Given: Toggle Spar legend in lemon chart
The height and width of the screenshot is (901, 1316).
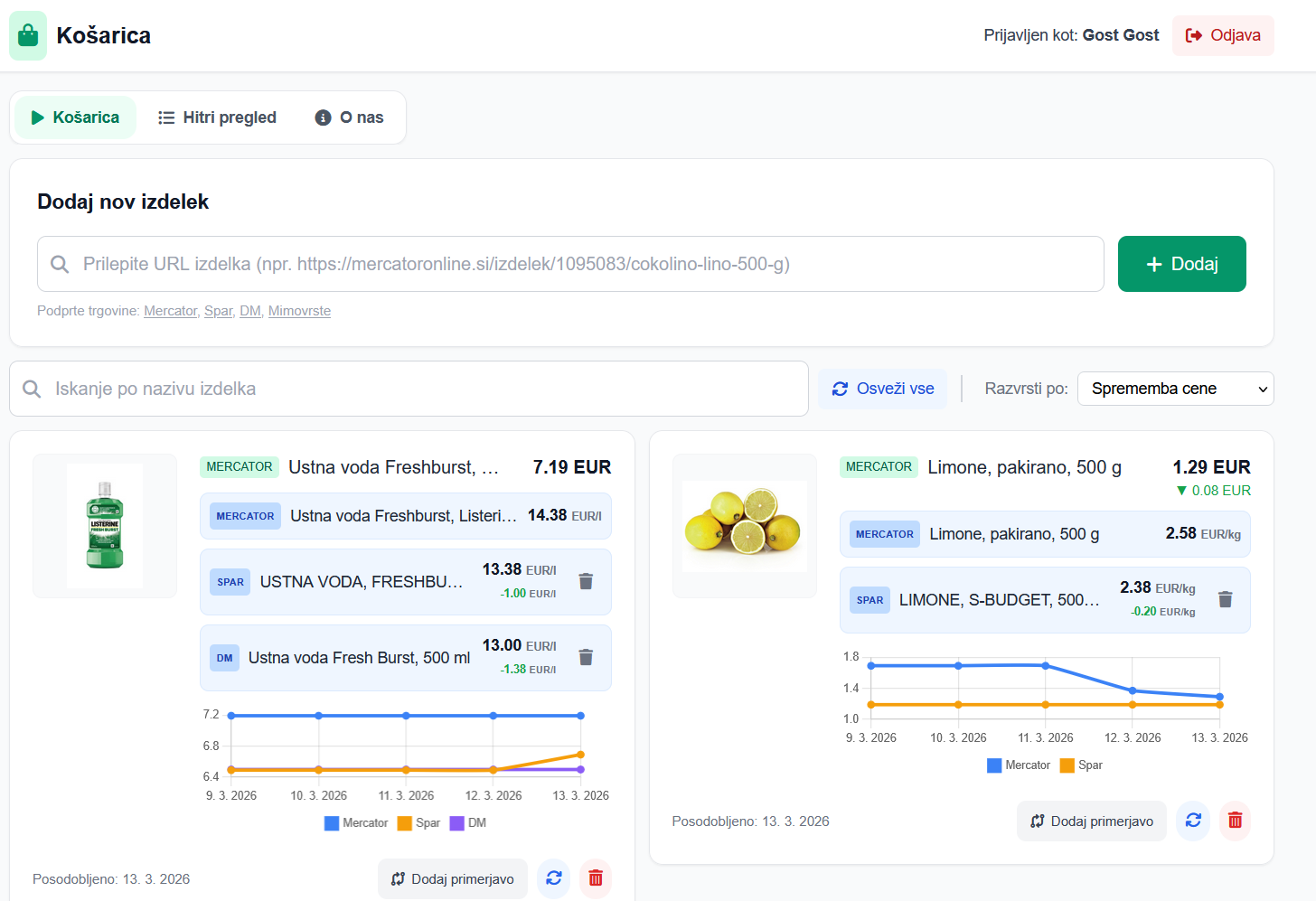Looking at the screenshot, I should coord(1081,765).
